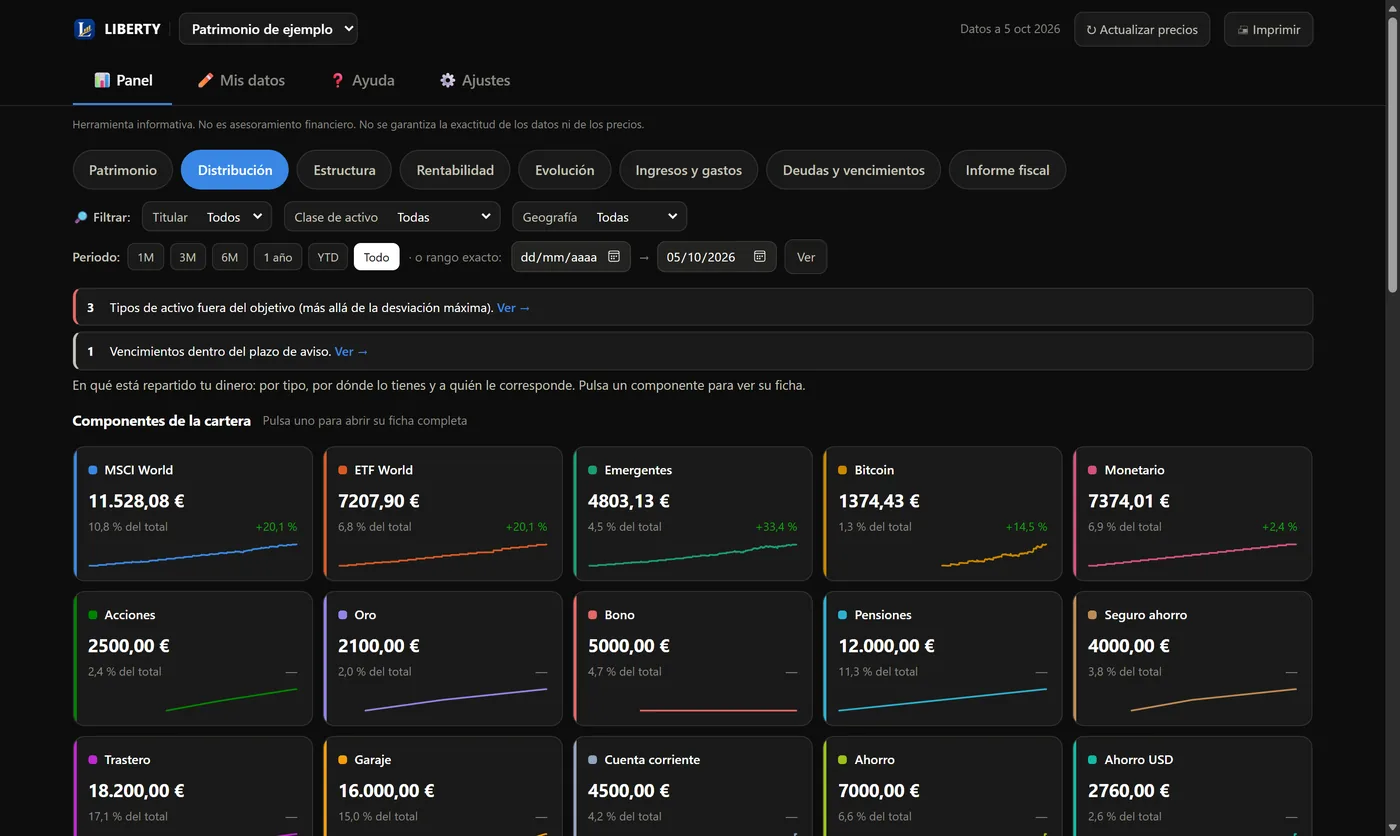The image size is (1400, 836).
Task: Open the Patrimonio section pill
Action: [x=123, y=170]
